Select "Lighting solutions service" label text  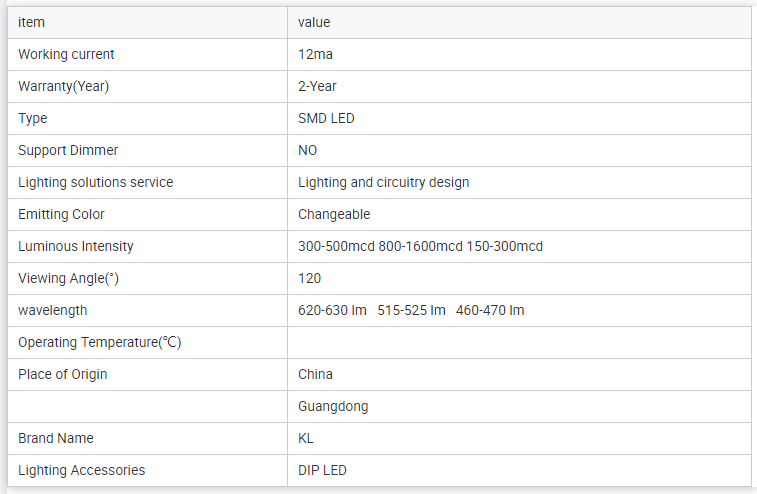pos(95,182)
